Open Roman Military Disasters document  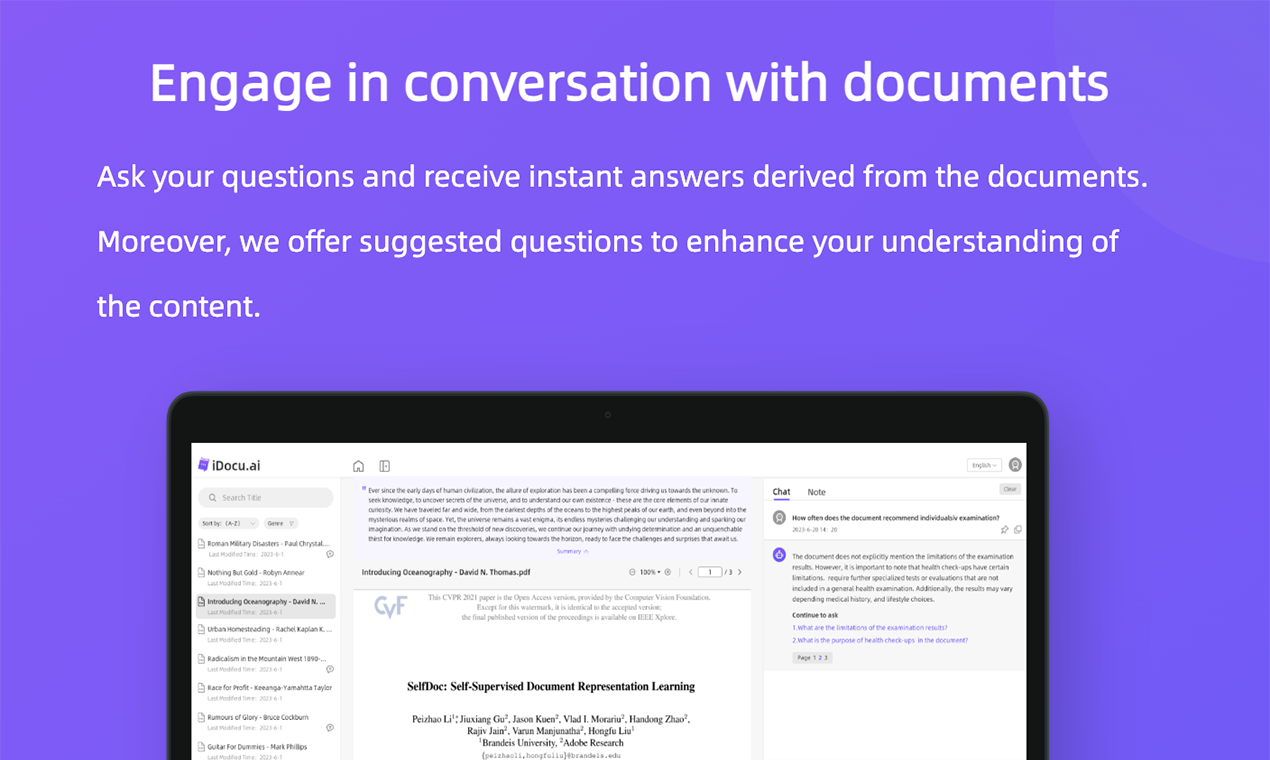point(266,548)
